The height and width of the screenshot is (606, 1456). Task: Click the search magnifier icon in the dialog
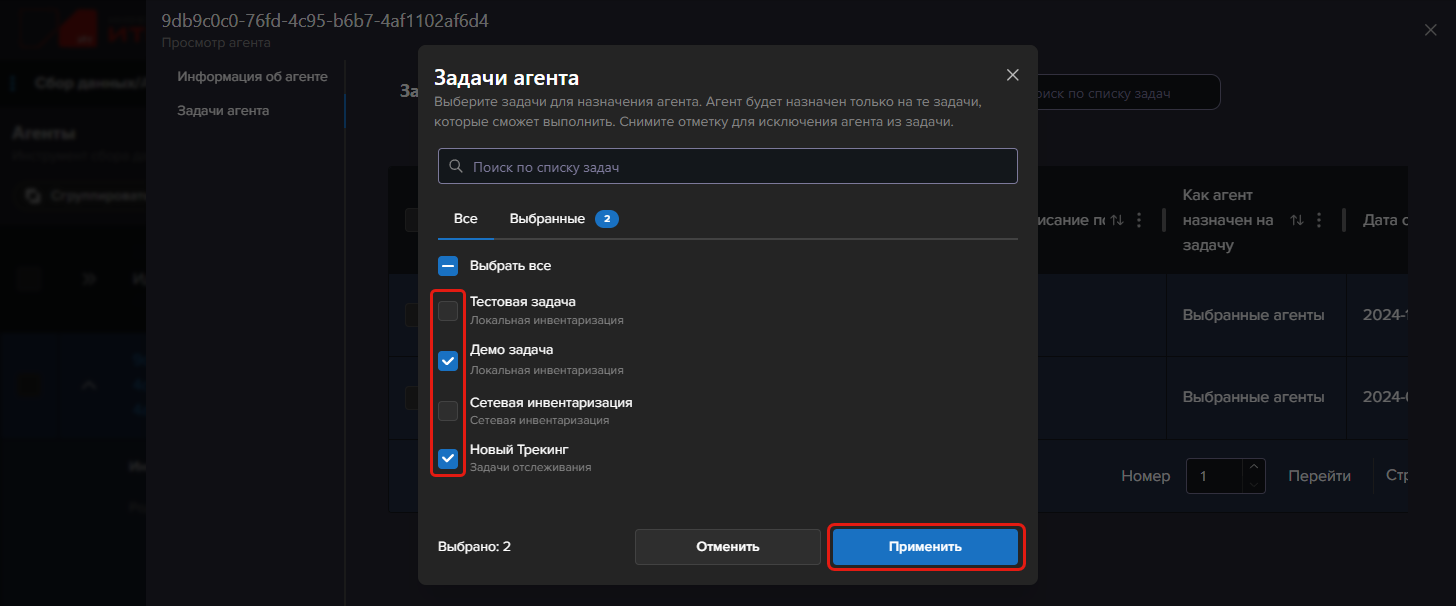(x=456, y=167)
